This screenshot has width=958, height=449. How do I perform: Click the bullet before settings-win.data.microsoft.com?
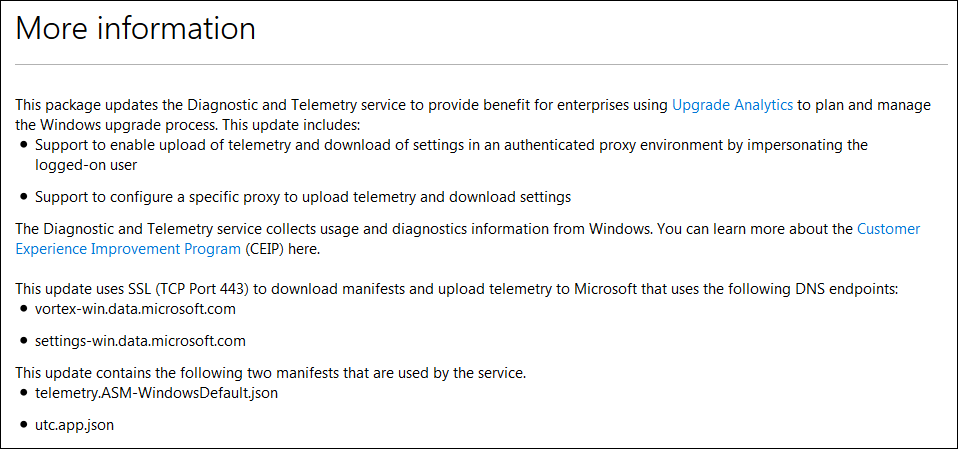tap(24, 341)
